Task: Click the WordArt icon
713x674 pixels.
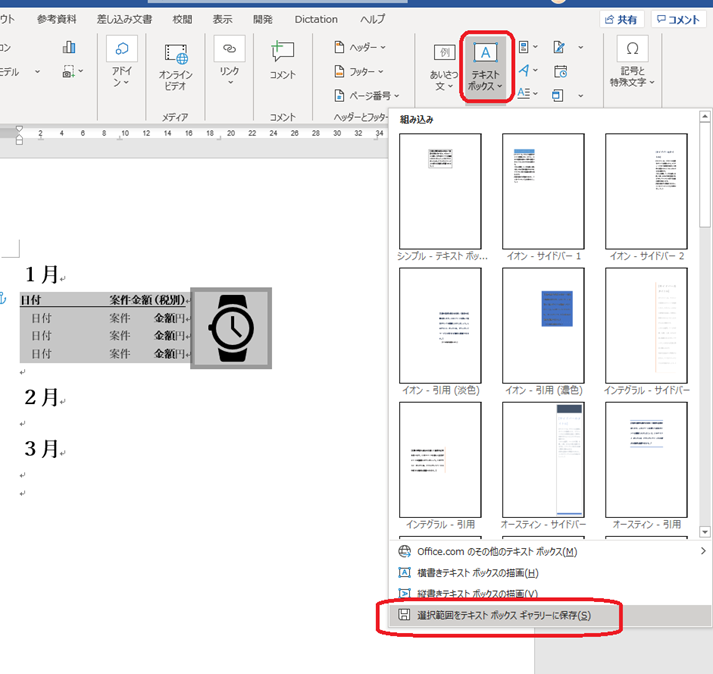Action: point(524,70)
